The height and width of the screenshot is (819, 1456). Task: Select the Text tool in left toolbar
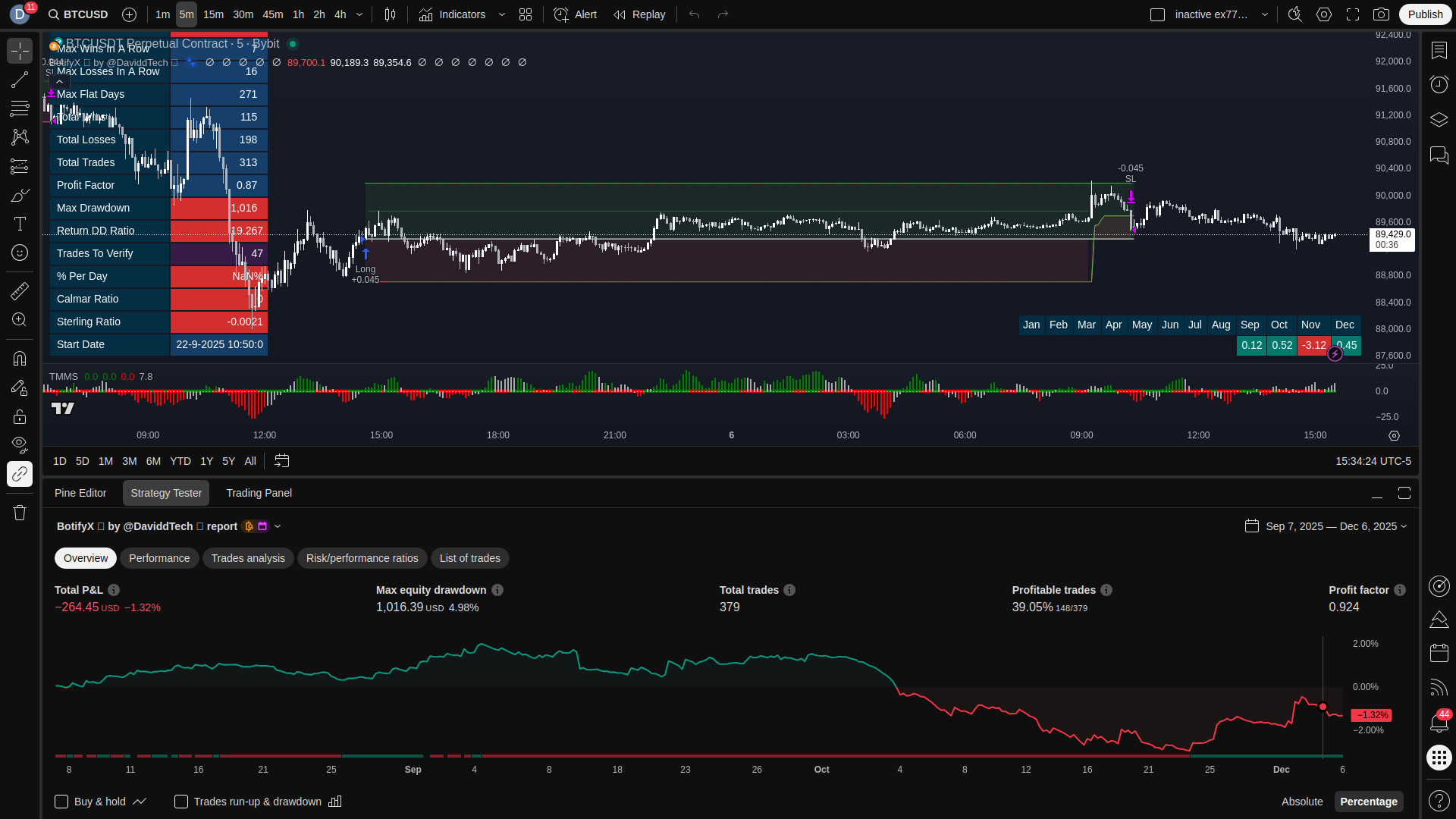pos(20,224)
